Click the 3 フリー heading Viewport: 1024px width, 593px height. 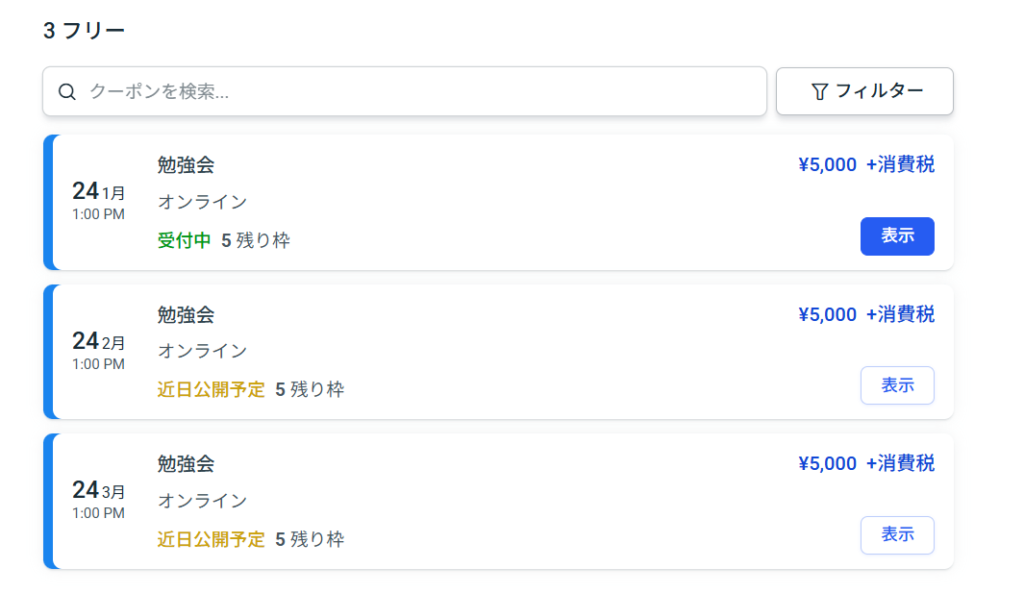[x=84, y=31]
